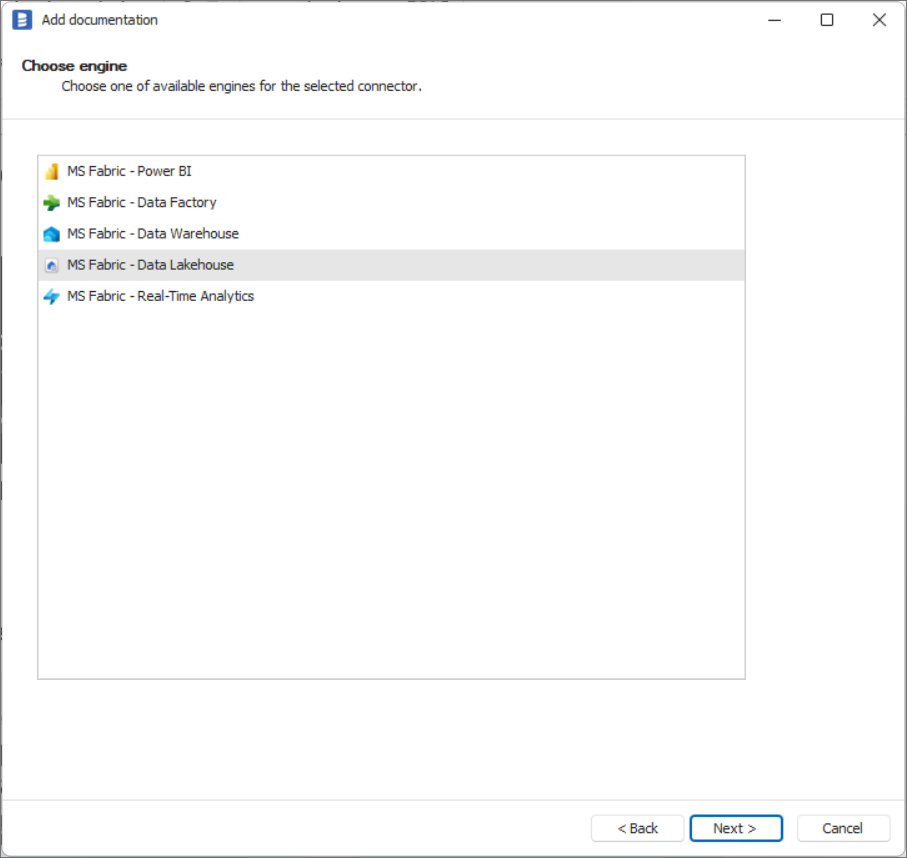The image size is (907, 858).
Task: Click the Data Lakehouse icon
Action: click(51, 265)
